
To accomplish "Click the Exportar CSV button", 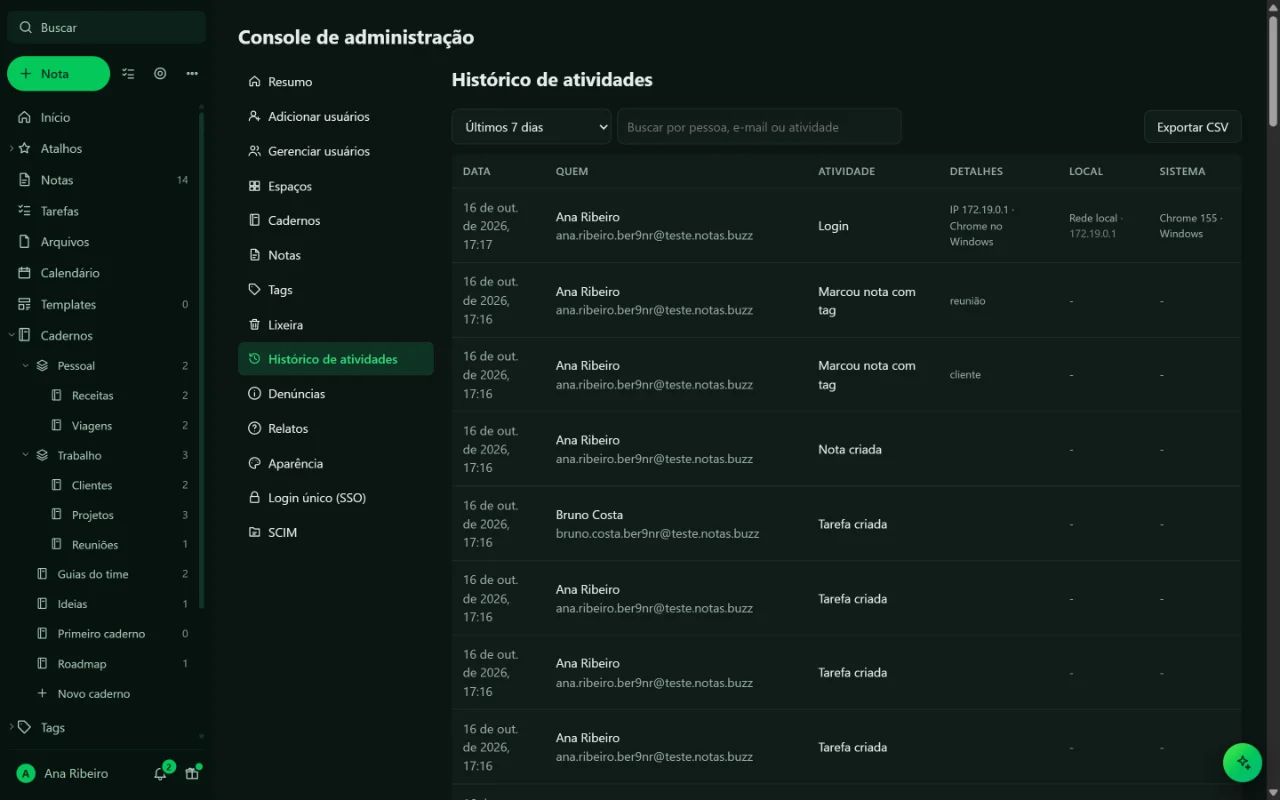I will (1192, 127).
